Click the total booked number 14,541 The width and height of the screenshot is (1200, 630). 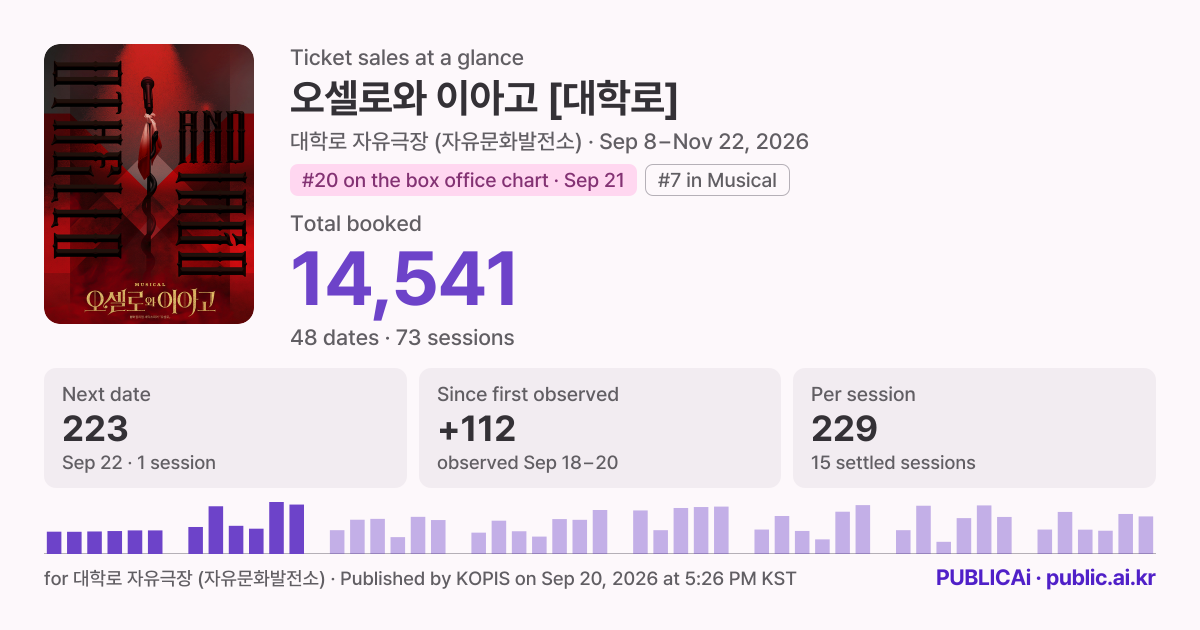pyautogui.click(x=404, y=277)
